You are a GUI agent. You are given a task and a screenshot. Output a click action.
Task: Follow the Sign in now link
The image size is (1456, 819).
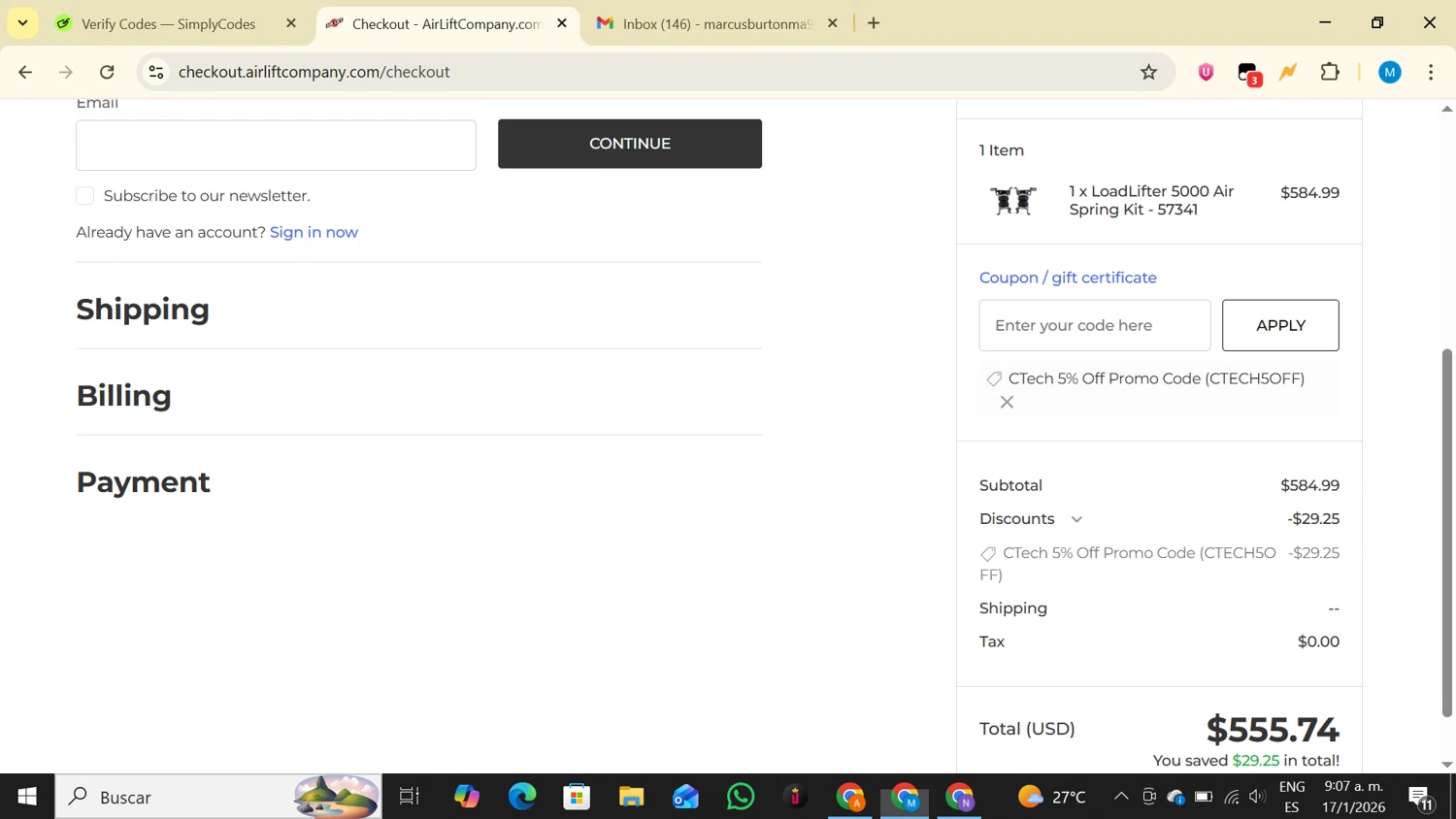click(x=314, y=232)
